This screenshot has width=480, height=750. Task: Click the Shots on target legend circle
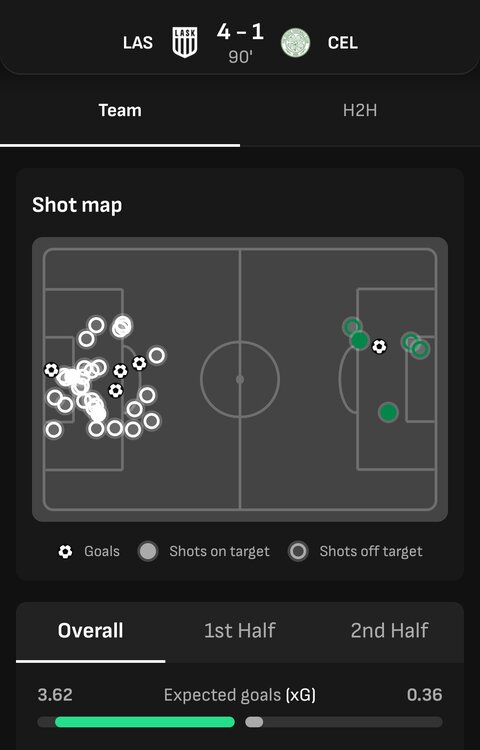[x=148, y=551]
